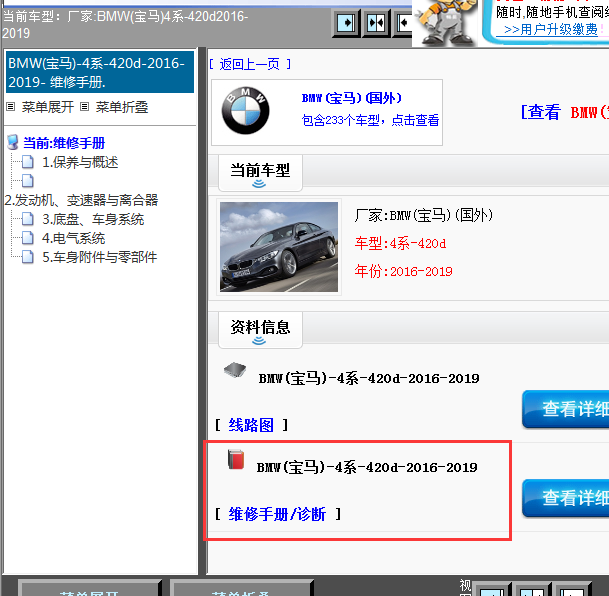609x596 pixels.
Task: Click page icon above 2.发动机、变速器与离合器
Action: click(x=28, y=181)
